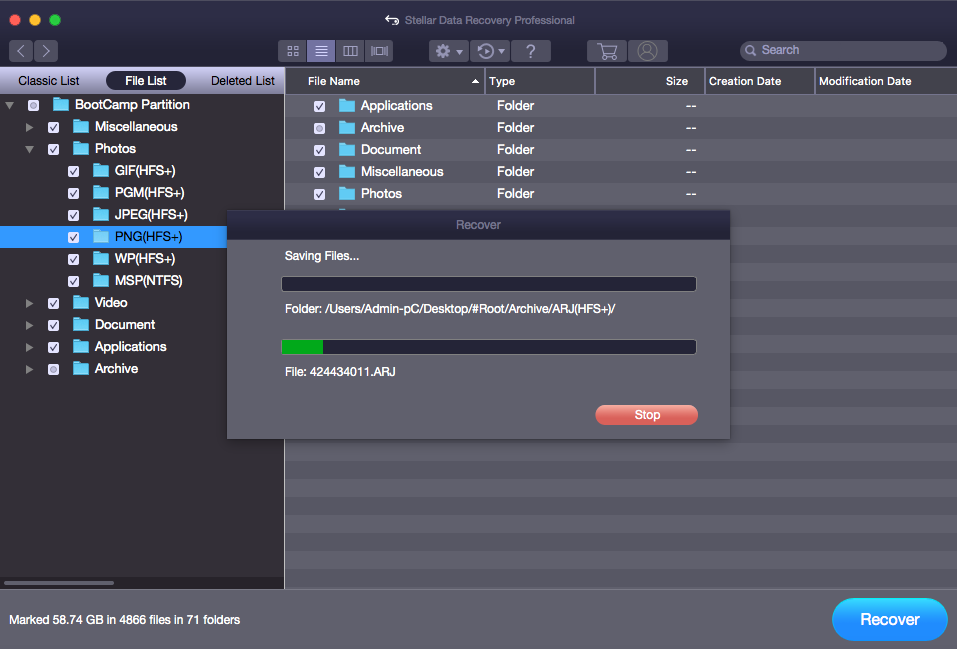Uncheck the Miscellaneous checkbox in the tree
Viewport: 957px width, 649px height.
[x=54, y=128]
